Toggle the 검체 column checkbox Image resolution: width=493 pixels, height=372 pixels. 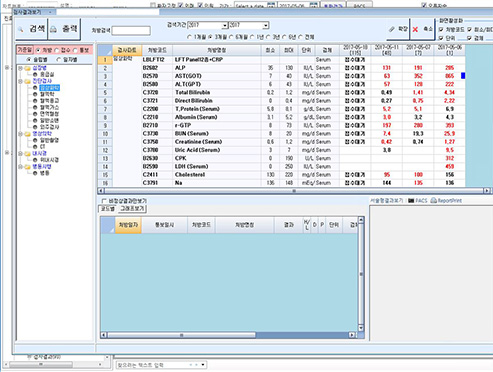470,38
